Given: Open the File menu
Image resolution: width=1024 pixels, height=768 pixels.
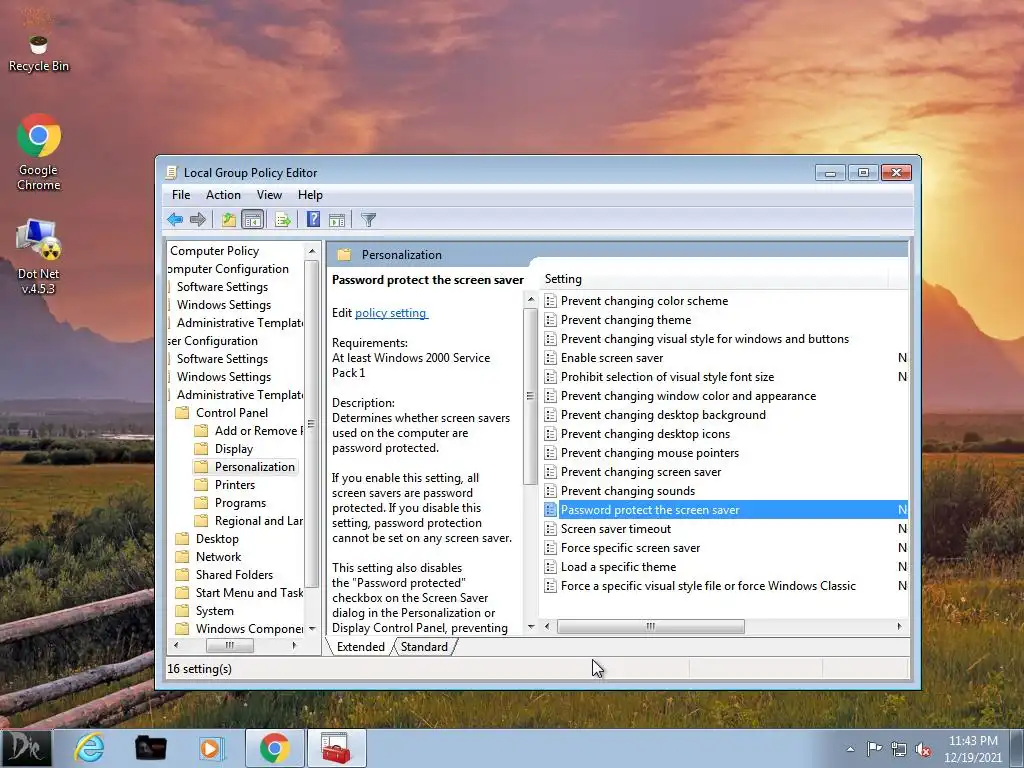Looking at the screenshot, I should (181, 195).
